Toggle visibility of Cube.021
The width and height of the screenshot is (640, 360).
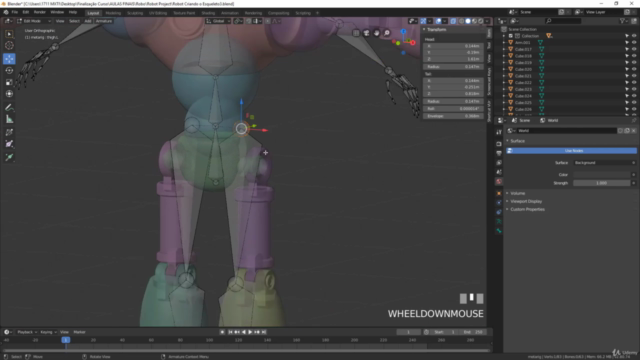click(634, 76)
